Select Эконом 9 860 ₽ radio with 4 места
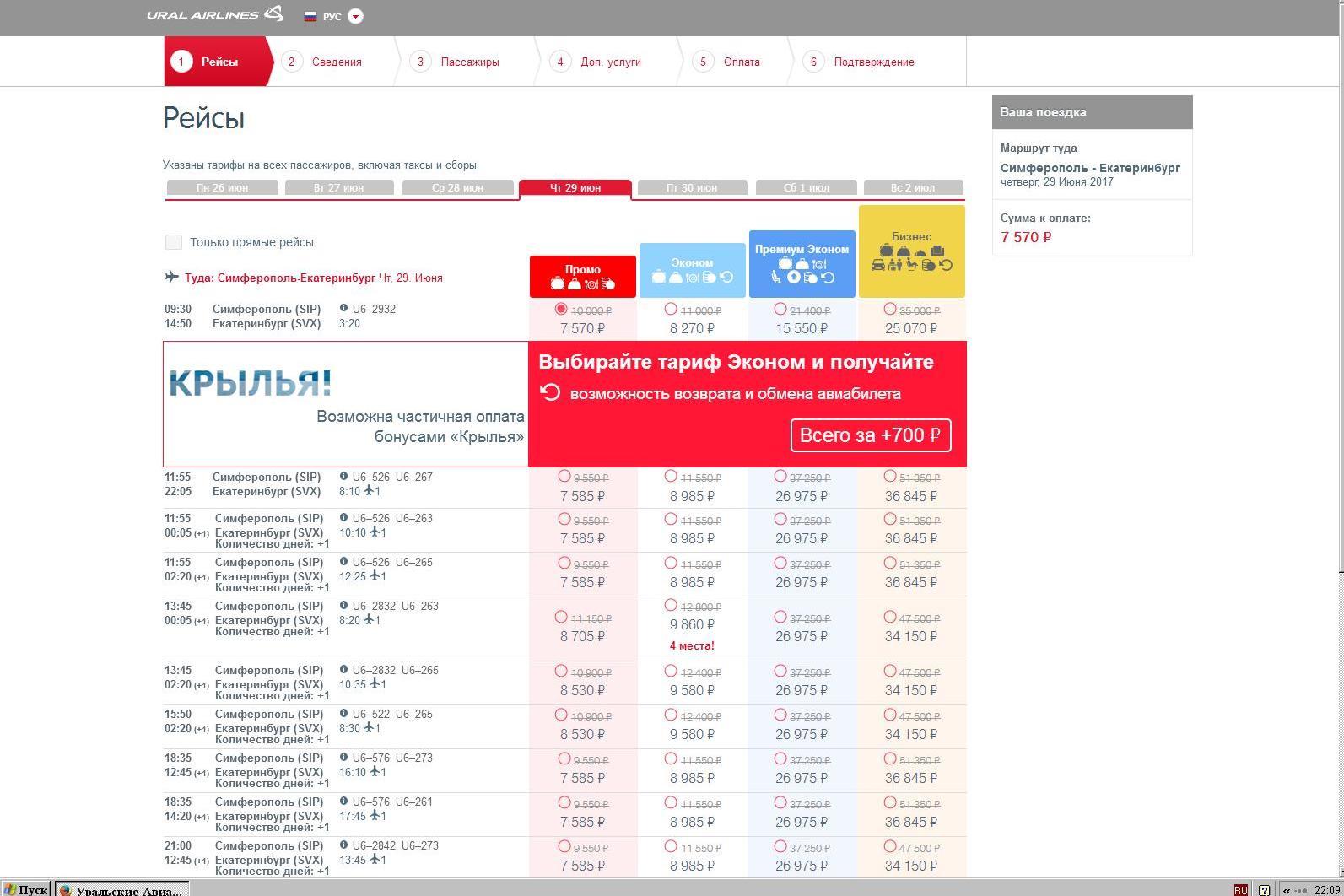The width and height of the screenshot is (1344, 896). (671, 605)
